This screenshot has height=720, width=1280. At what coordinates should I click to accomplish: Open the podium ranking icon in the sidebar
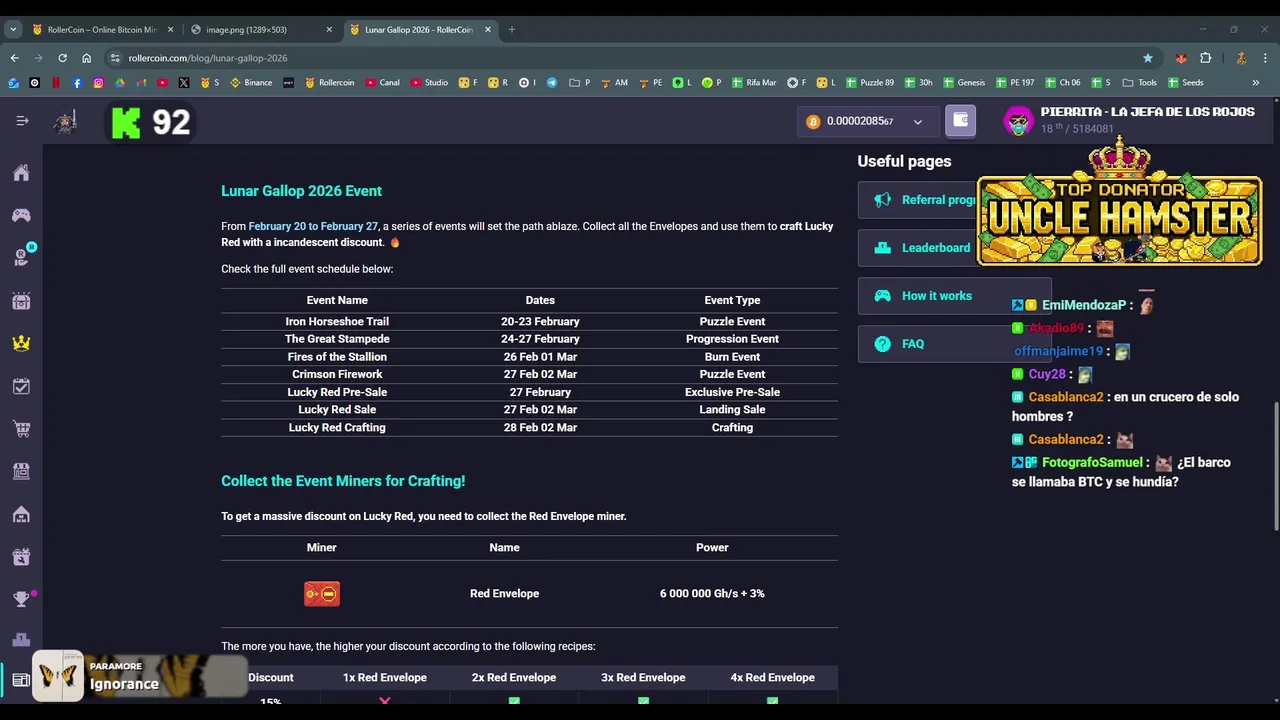pos(21,640)
